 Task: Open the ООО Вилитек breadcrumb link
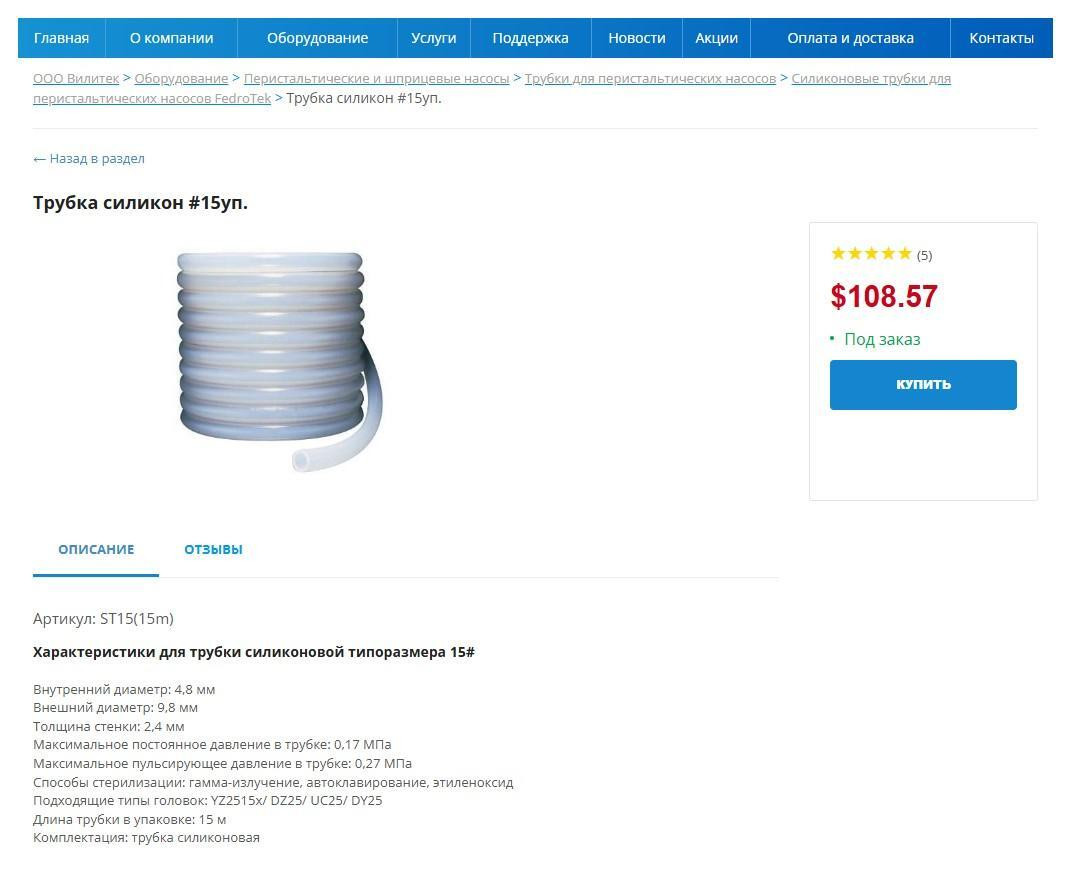coord(76,79)
